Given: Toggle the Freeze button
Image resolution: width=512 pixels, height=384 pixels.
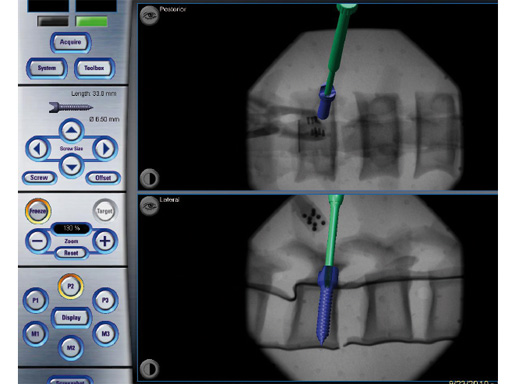Looking at the screenshot, I should click(38, 211).
